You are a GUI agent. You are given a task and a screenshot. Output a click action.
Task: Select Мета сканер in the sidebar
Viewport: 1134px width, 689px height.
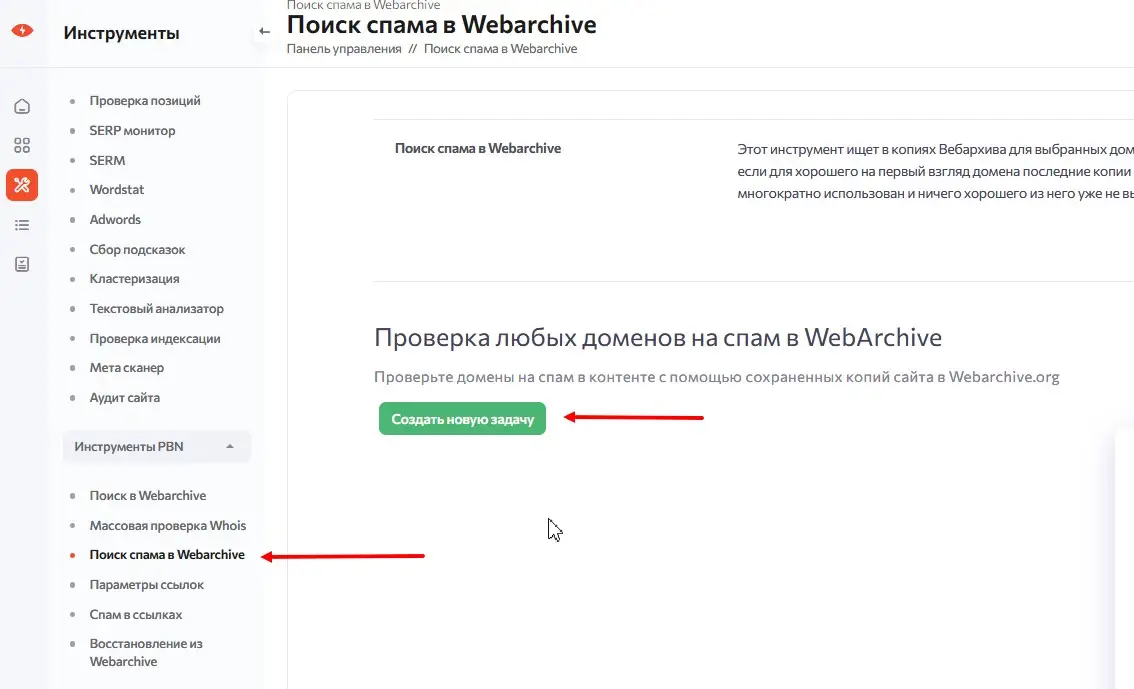tap(126, 368)
